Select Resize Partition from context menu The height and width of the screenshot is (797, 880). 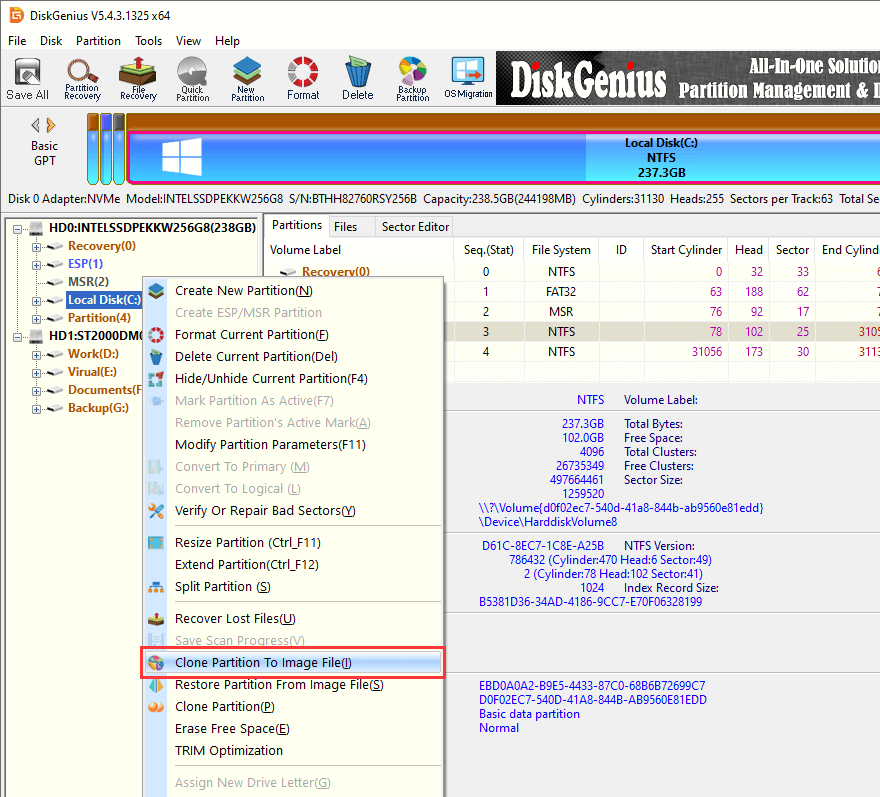[x=247, y=542]
